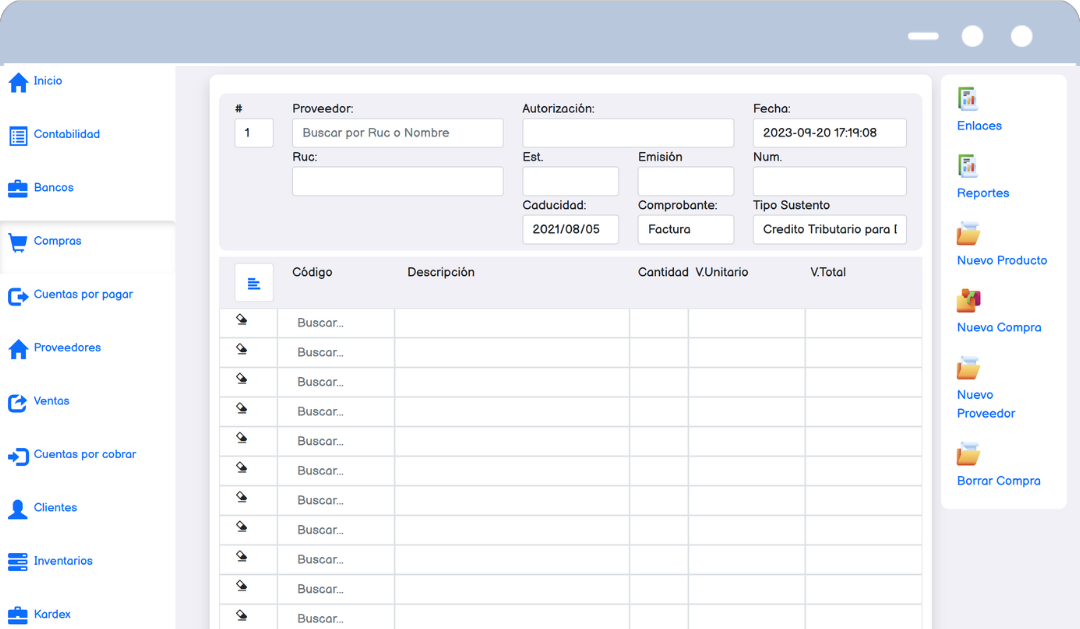Expand the Tipo Sustento dropdown

pos(829,229)
